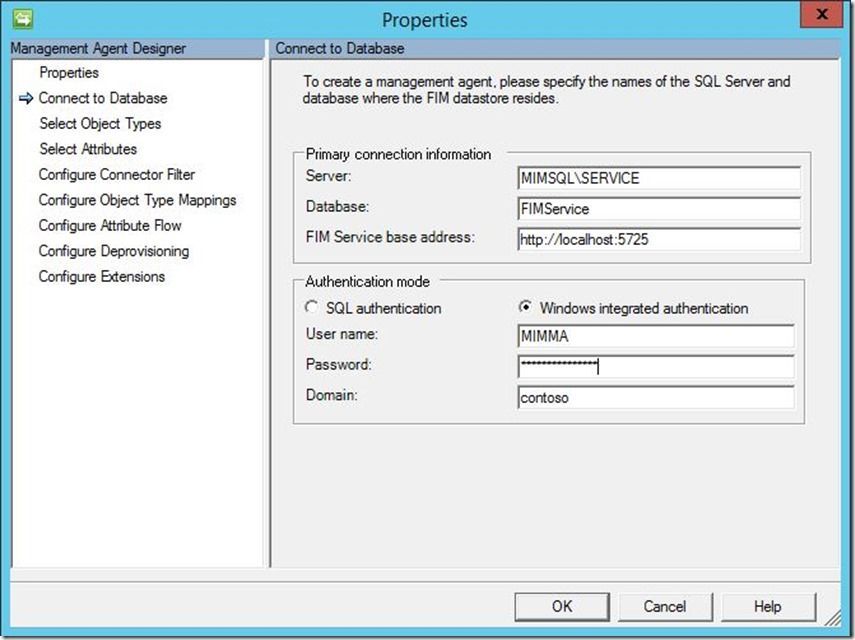855x640 pixels.
Task: Confirm settings with the OK button
Action: tap(562, 607)
